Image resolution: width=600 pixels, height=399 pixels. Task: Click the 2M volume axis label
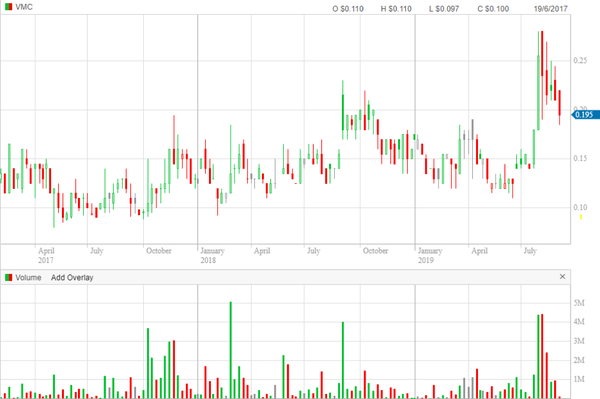pos(579,360)
